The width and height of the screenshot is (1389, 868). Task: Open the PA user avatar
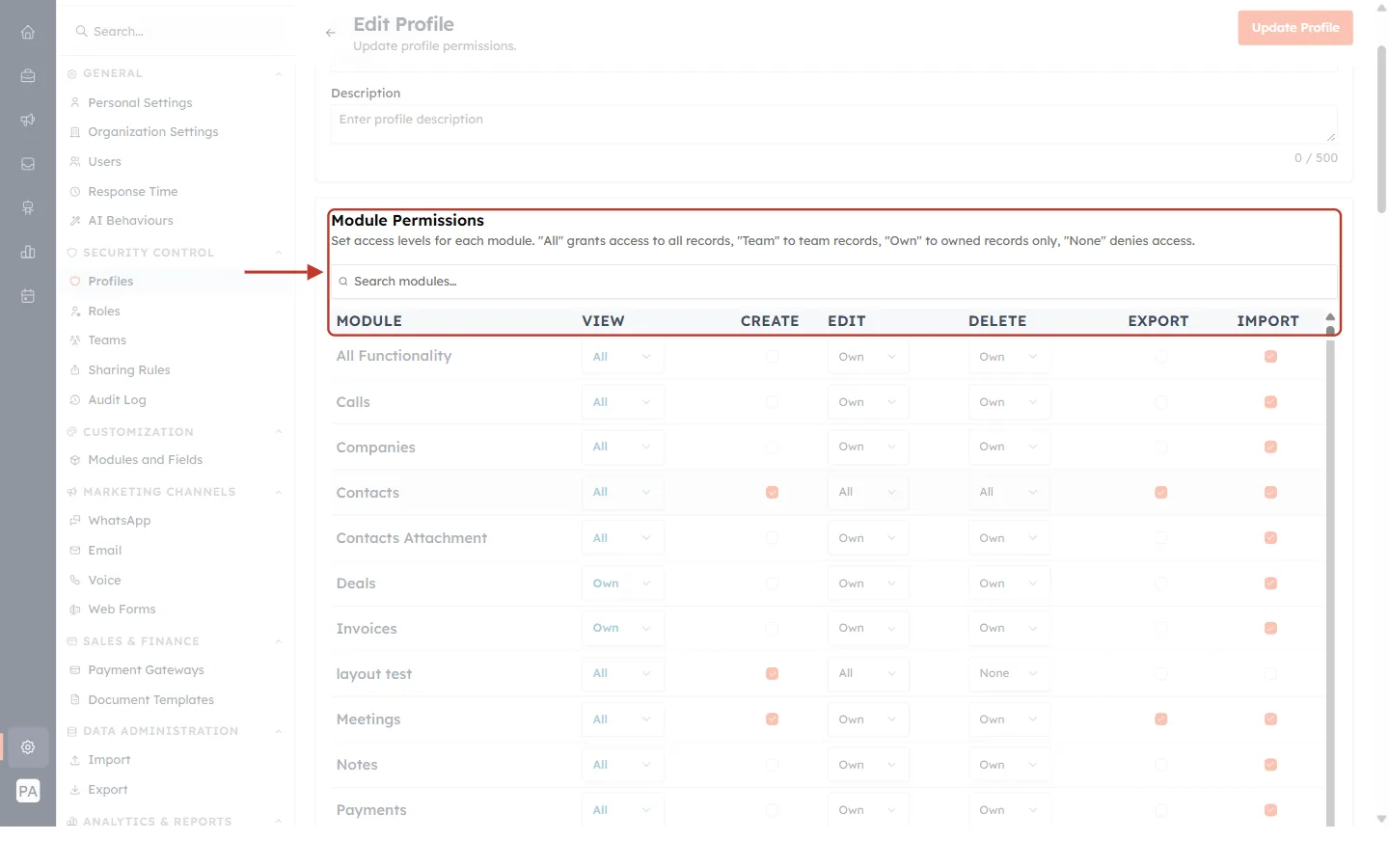point(28,791)
